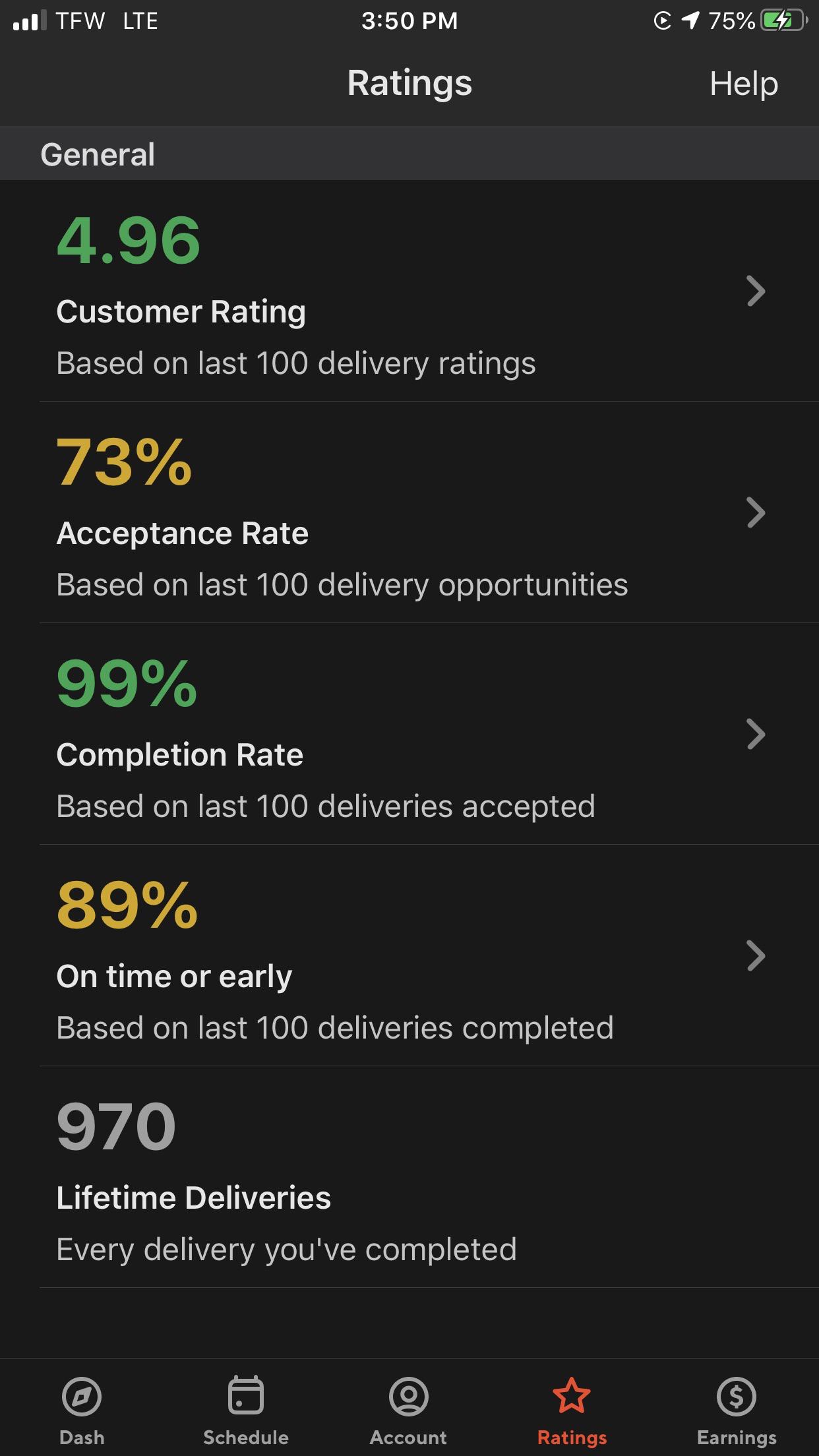The height and width of the screenshot is (1456, 819).
Task: Tap the 89% on time value
Action: pos(127,905)
